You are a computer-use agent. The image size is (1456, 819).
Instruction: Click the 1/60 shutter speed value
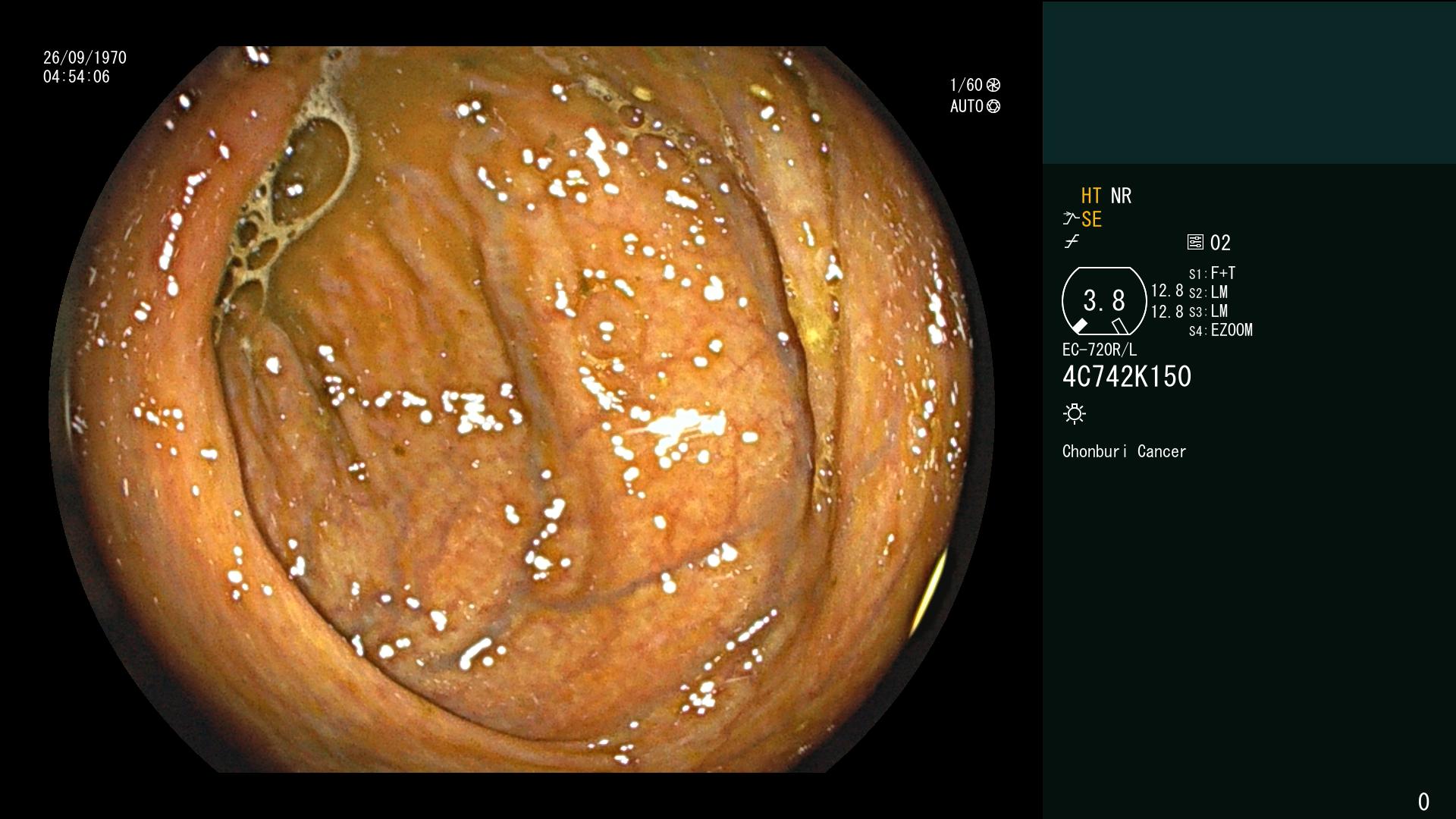966,85
